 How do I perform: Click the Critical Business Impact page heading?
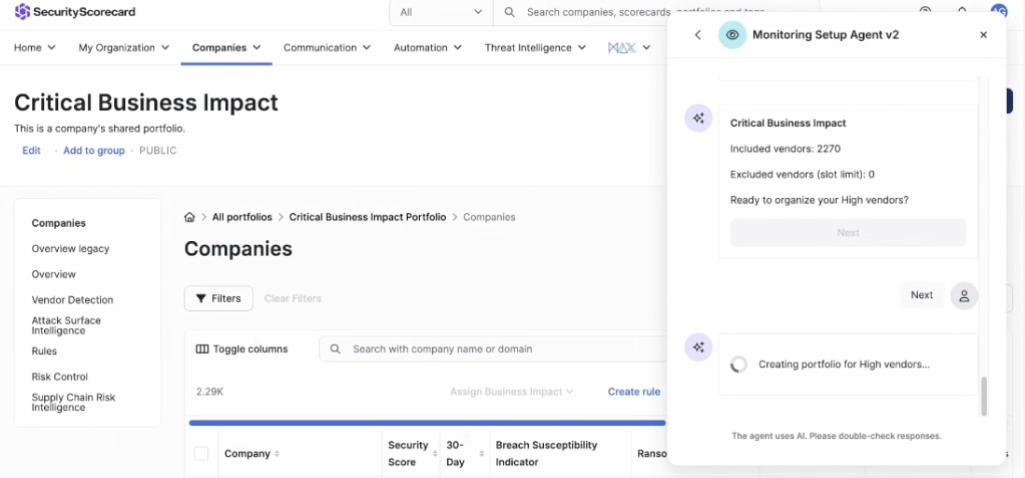tap(146, 103)
